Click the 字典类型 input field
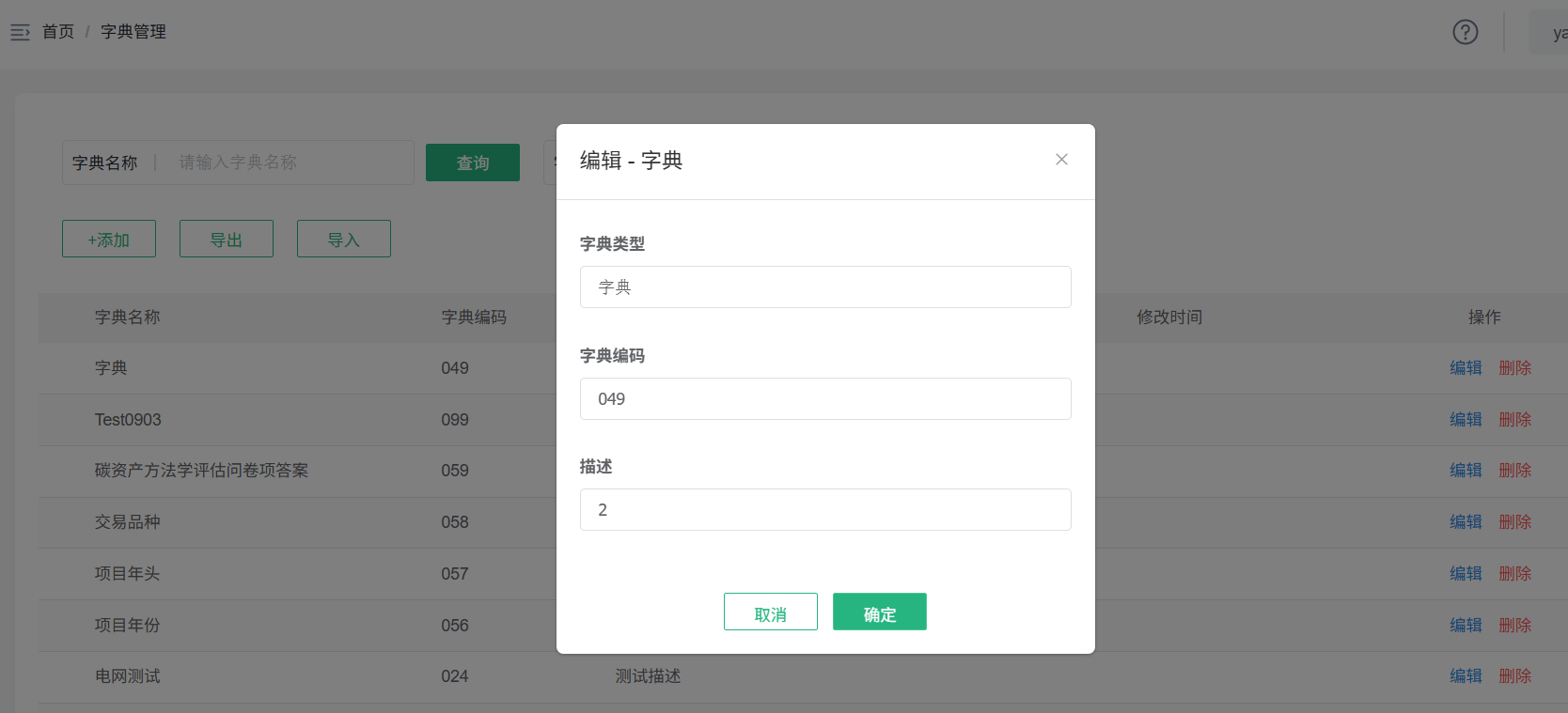The height and width of the screenshot is (713, 1568). click(825, 287)
